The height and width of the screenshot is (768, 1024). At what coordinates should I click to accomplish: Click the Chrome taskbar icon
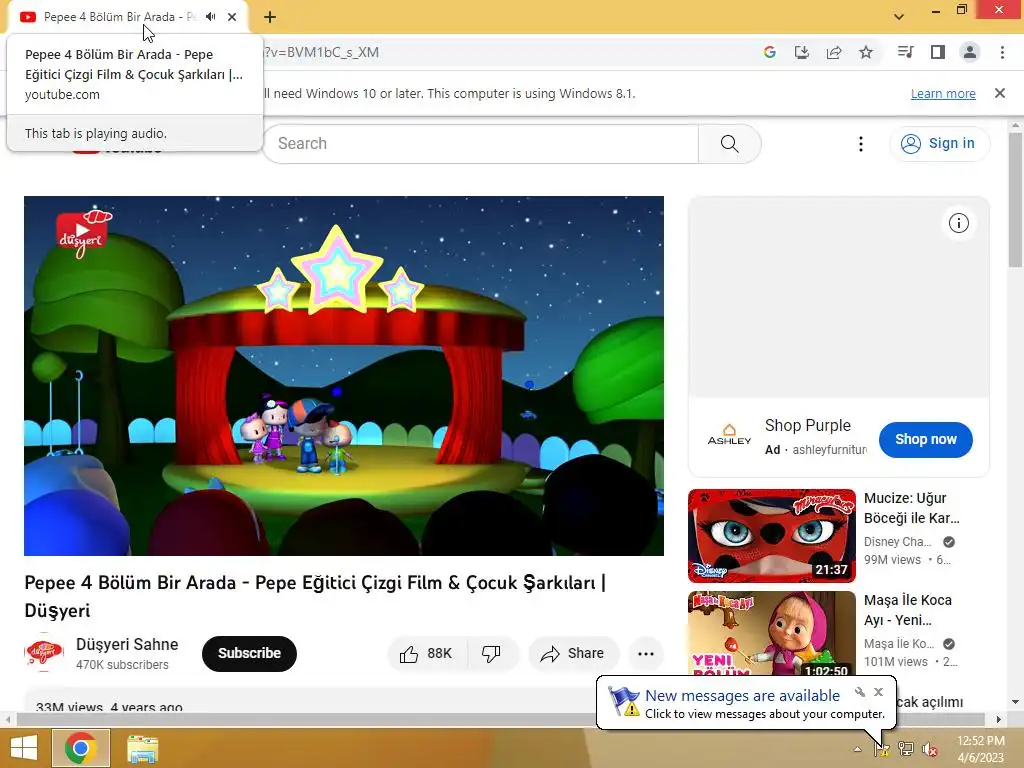[x=81, y=748]
